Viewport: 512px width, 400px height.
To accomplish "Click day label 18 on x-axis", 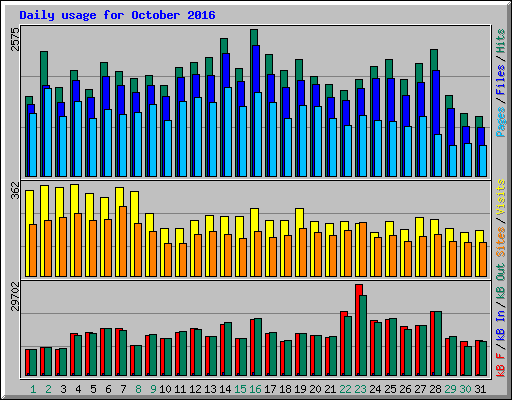I will 285,389.
